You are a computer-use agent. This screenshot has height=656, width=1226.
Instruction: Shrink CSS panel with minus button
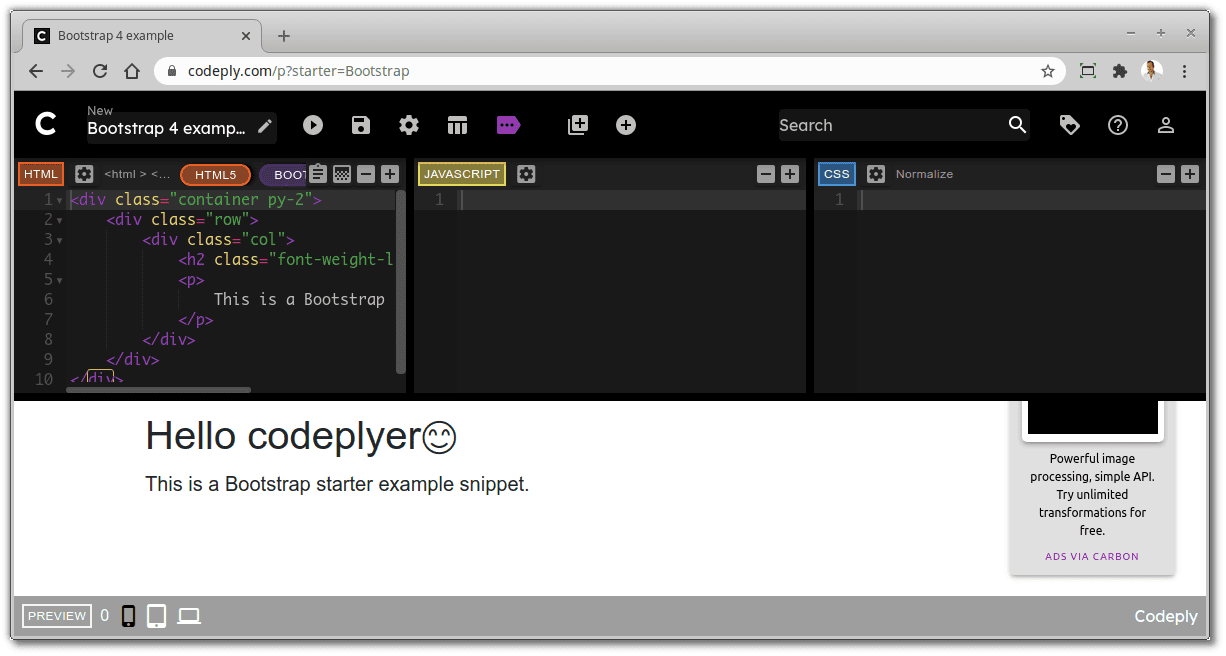coord(1166,174)
